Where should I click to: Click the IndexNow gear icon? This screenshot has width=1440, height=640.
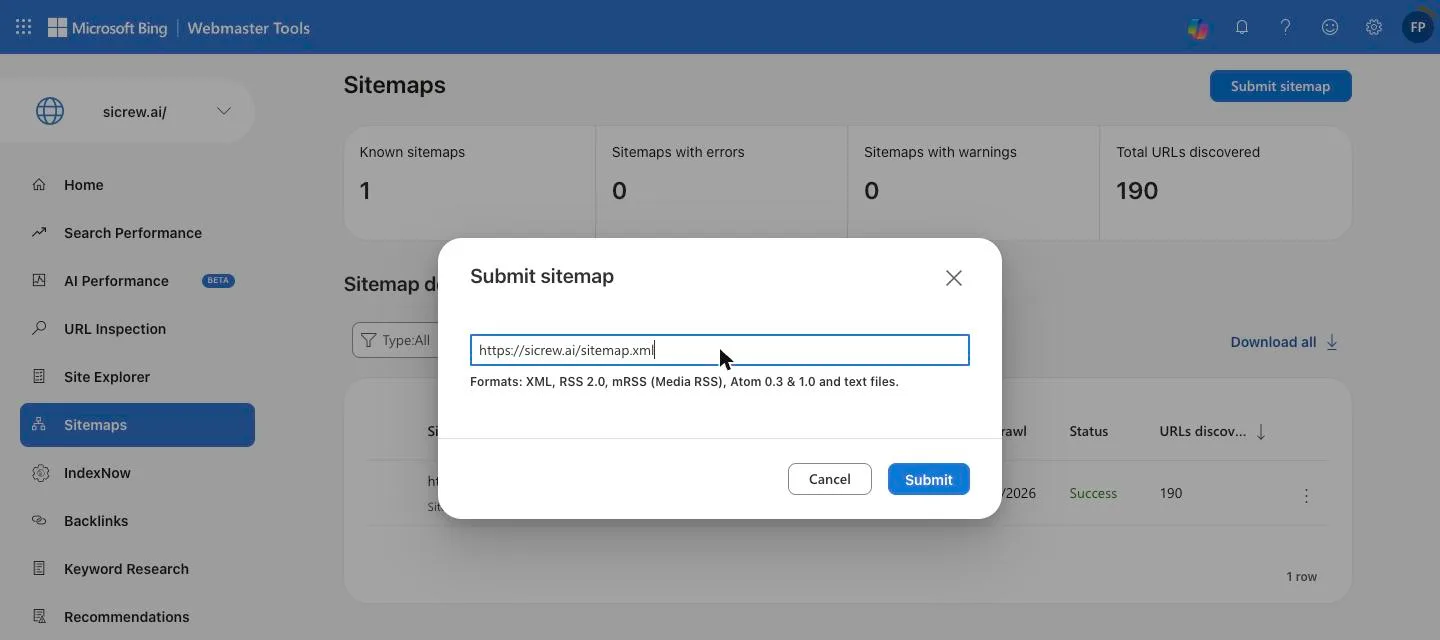point(40,473)
